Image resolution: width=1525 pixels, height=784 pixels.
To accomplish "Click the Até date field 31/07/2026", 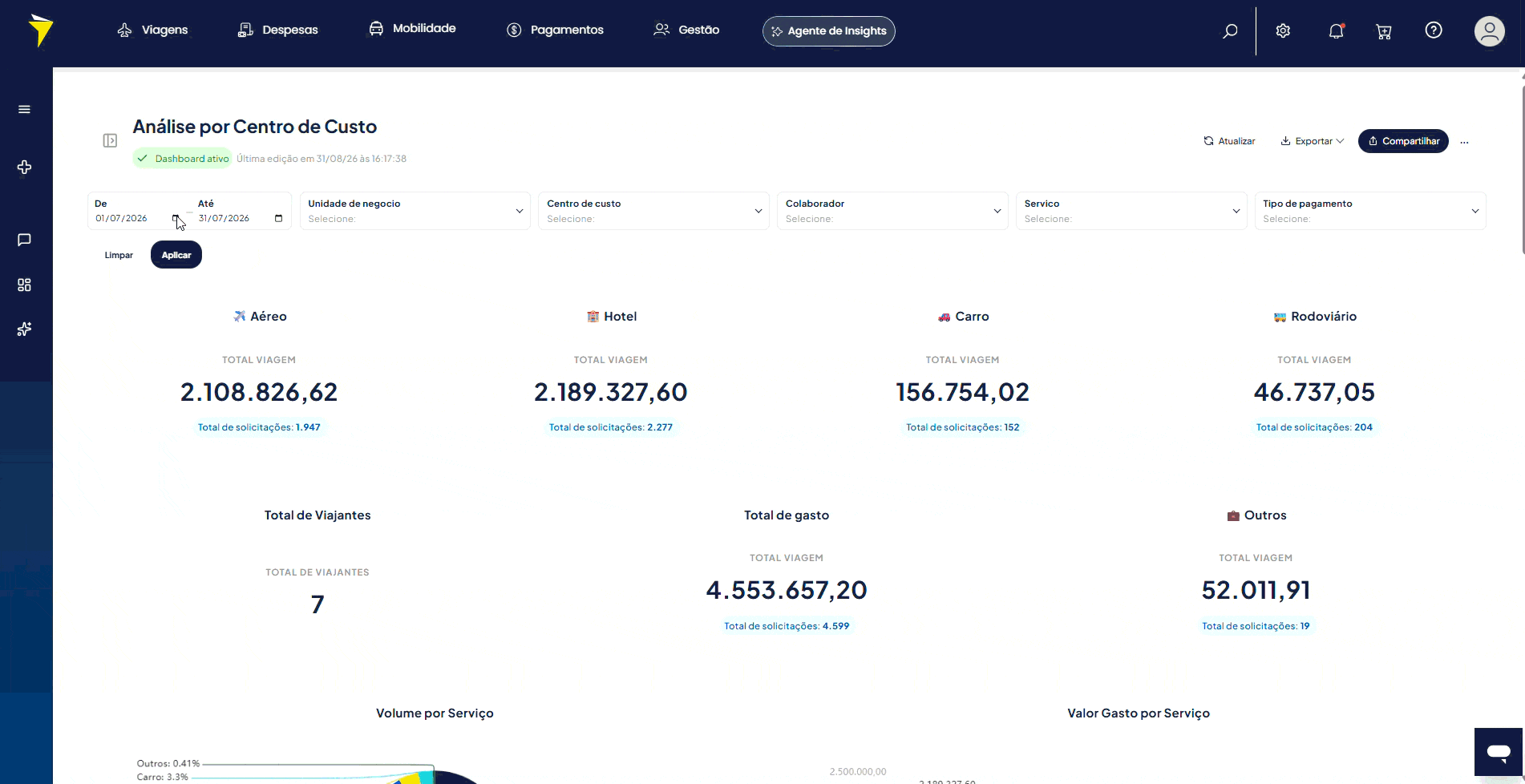I will [225, 218].
